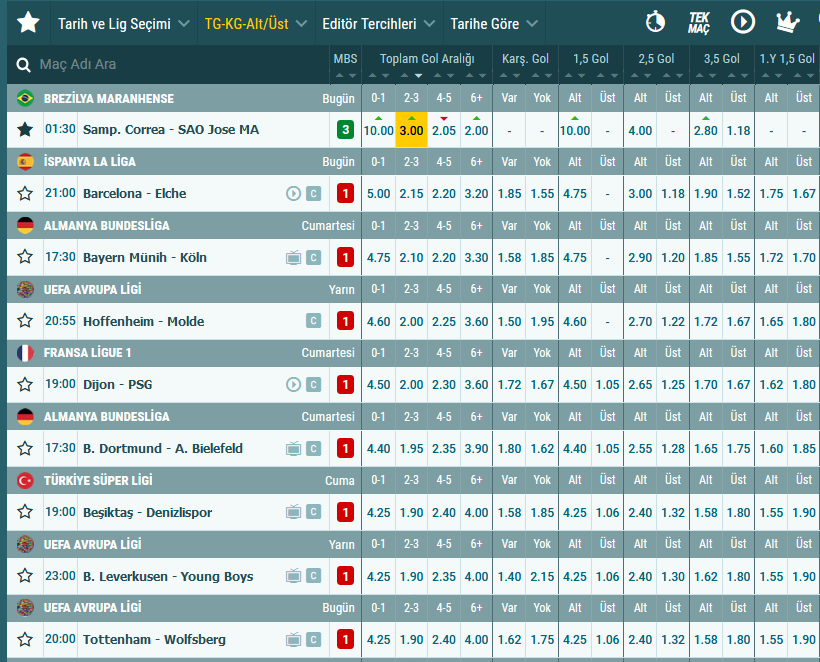Pick 2.15 odds for Barcelona - Elche 2-3 goals

pyautogui.click(x=411, y=194)
